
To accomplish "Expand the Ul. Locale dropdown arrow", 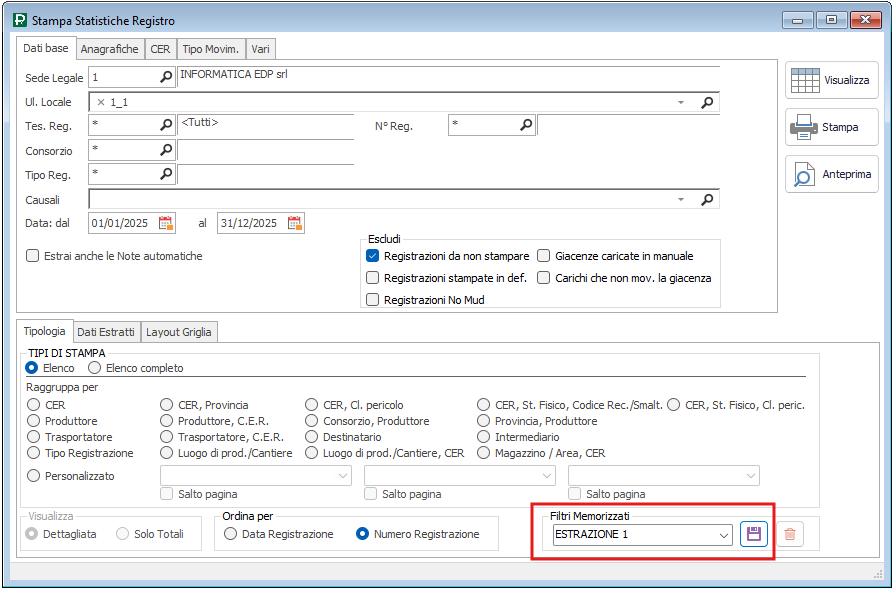I will 681,102.
